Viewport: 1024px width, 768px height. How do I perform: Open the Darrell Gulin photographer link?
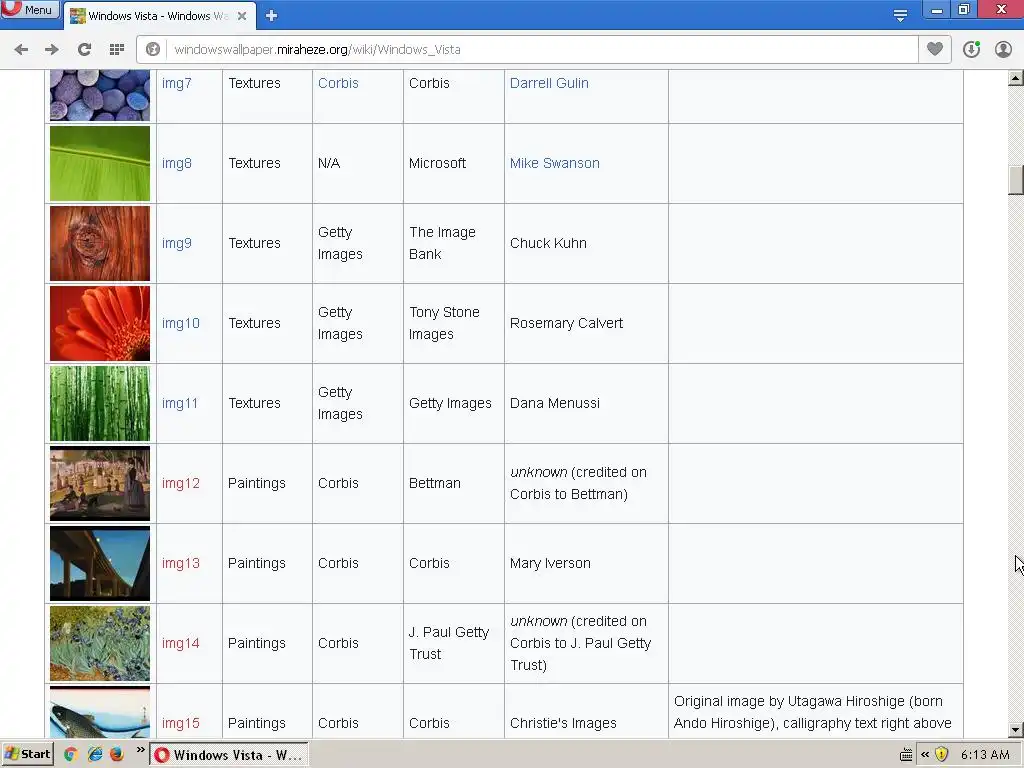549,83
